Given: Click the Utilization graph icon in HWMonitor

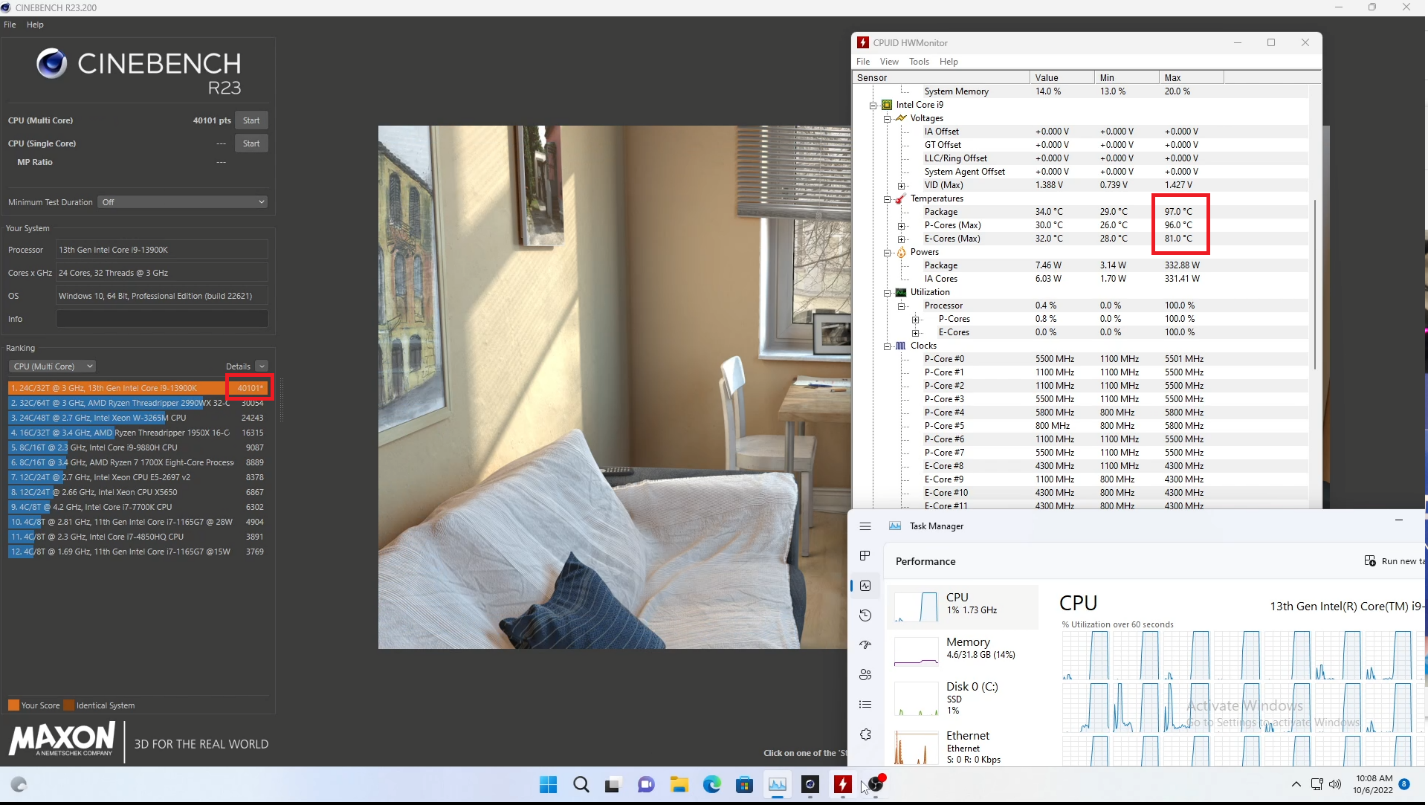Looking at the screenshot, I should (x=900, y=292).
